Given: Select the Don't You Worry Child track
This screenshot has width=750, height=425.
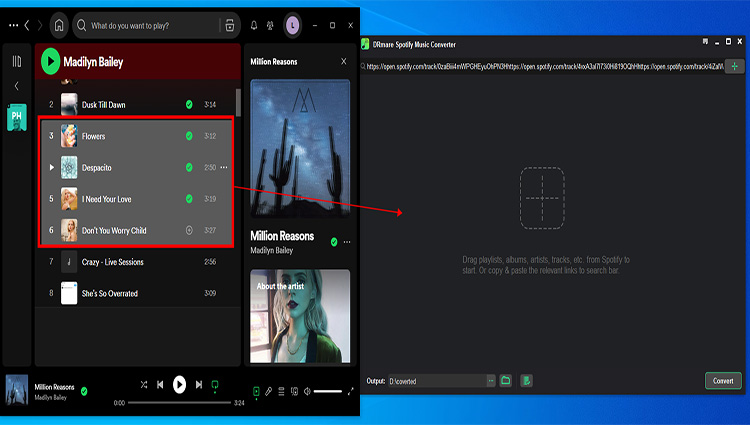Looking at the screenshot, I should pos(137,230).
